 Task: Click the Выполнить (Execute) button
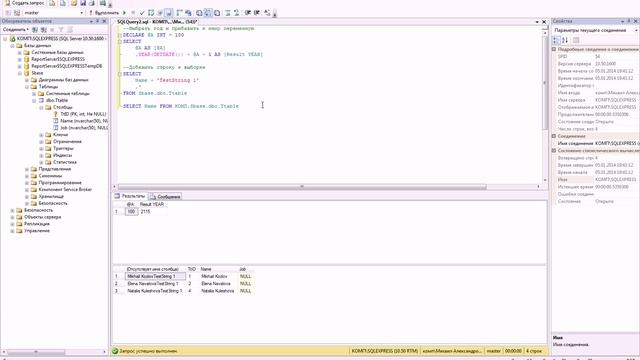(x=104, y=13)
